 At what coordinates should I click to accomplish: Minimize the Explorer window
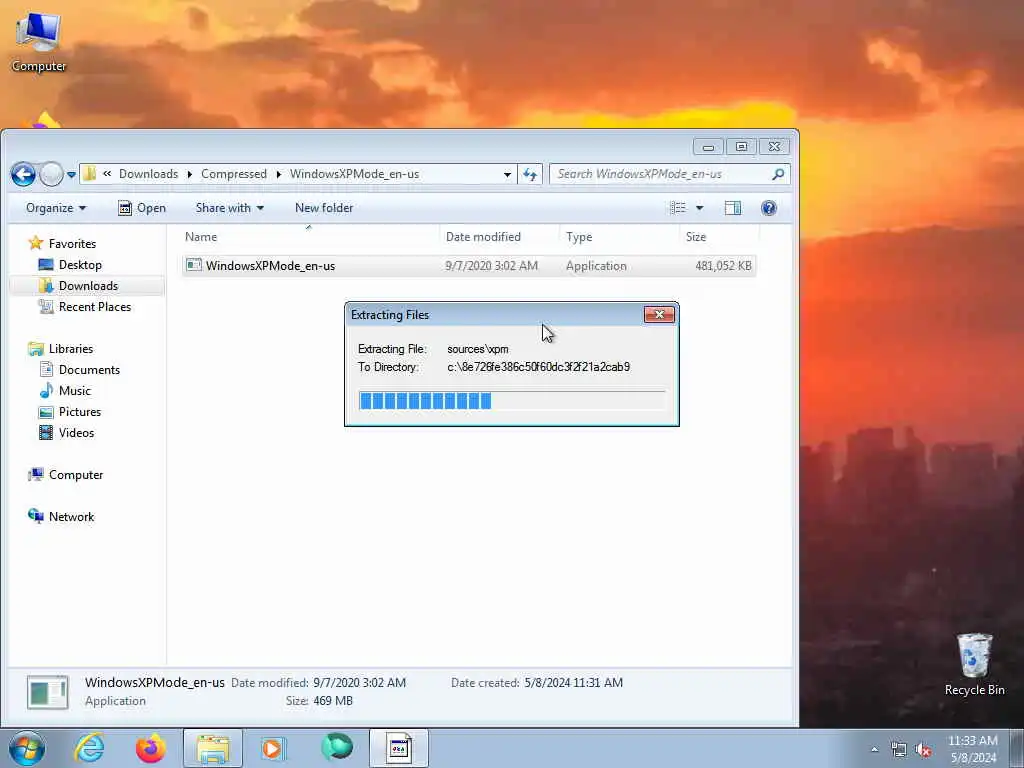pos(708,147)
